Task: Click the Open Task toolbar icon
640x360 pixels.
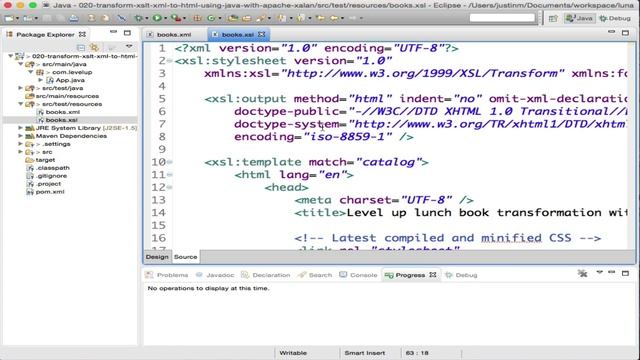Action: point(247,18)
